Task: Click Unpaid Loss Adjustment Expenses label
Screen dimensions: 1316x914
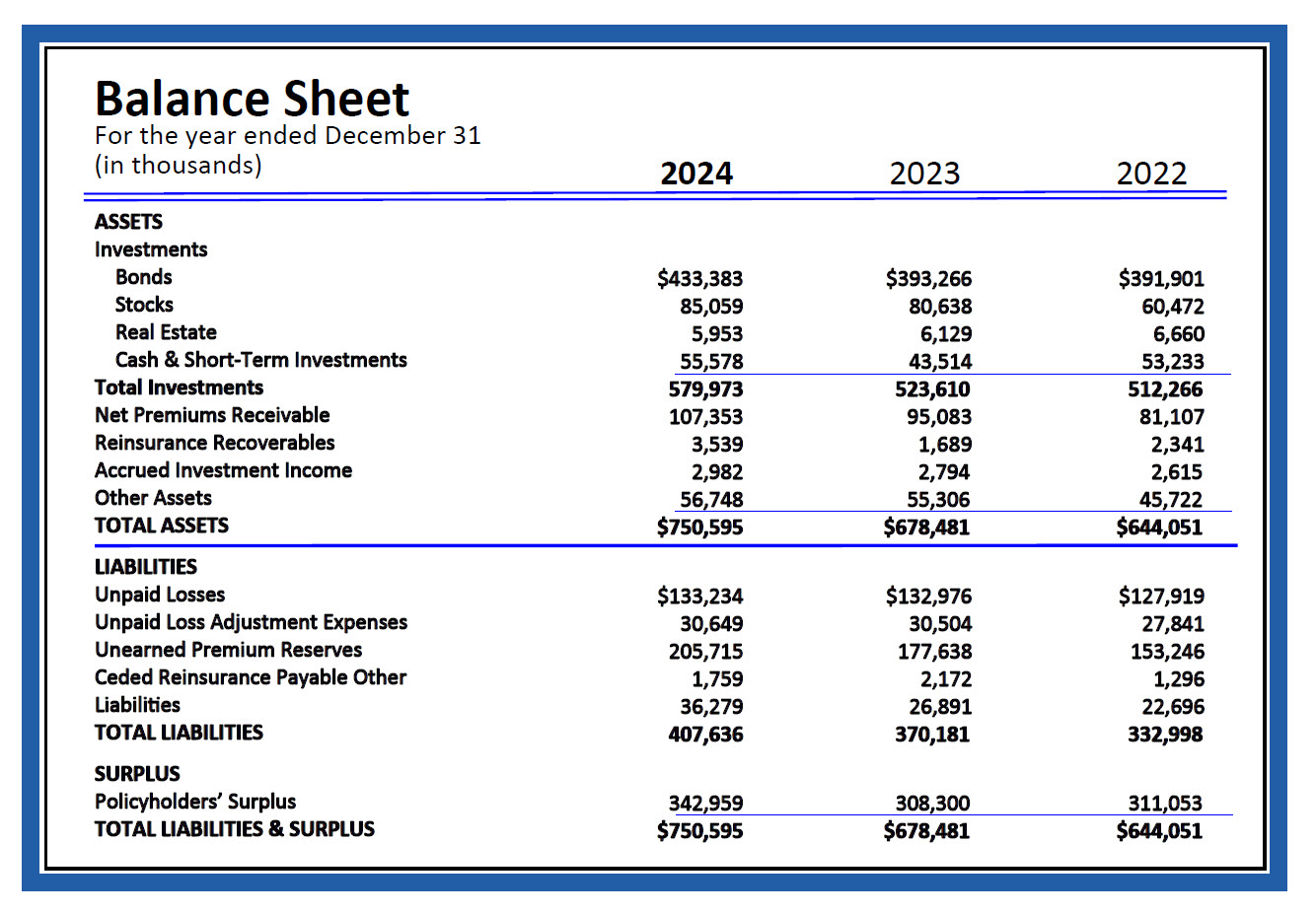Action: [251, 622]
